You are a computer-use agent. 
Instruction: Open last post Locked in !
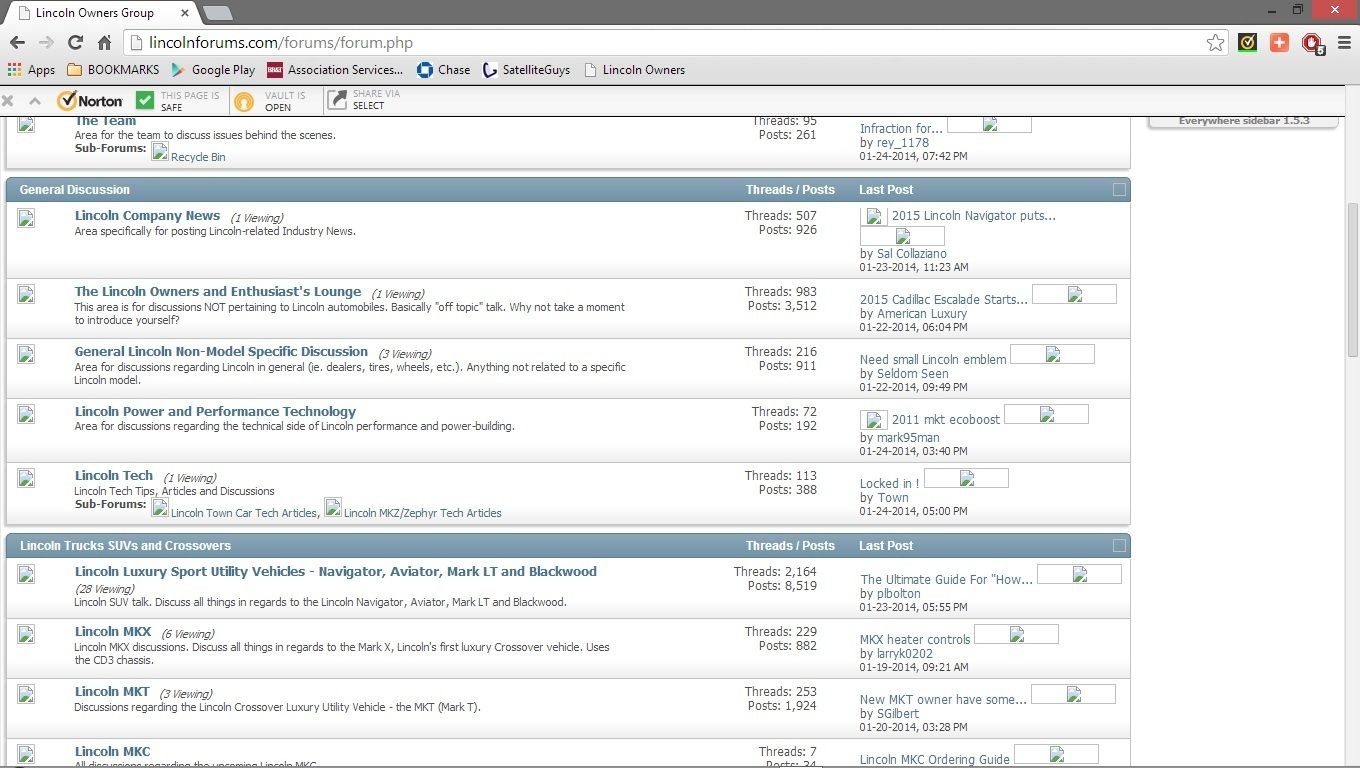(x=889, y=483)
